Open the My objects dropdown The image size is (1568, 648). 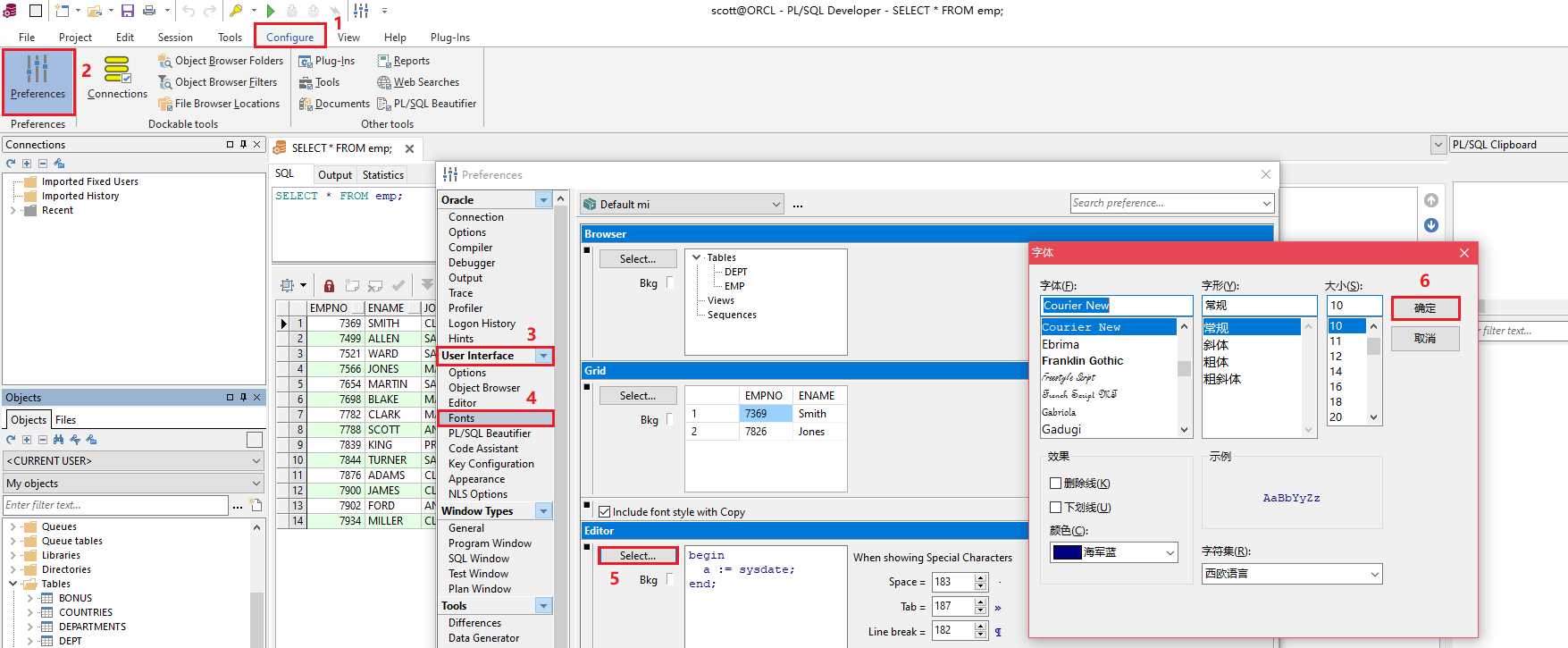(134, 484)
